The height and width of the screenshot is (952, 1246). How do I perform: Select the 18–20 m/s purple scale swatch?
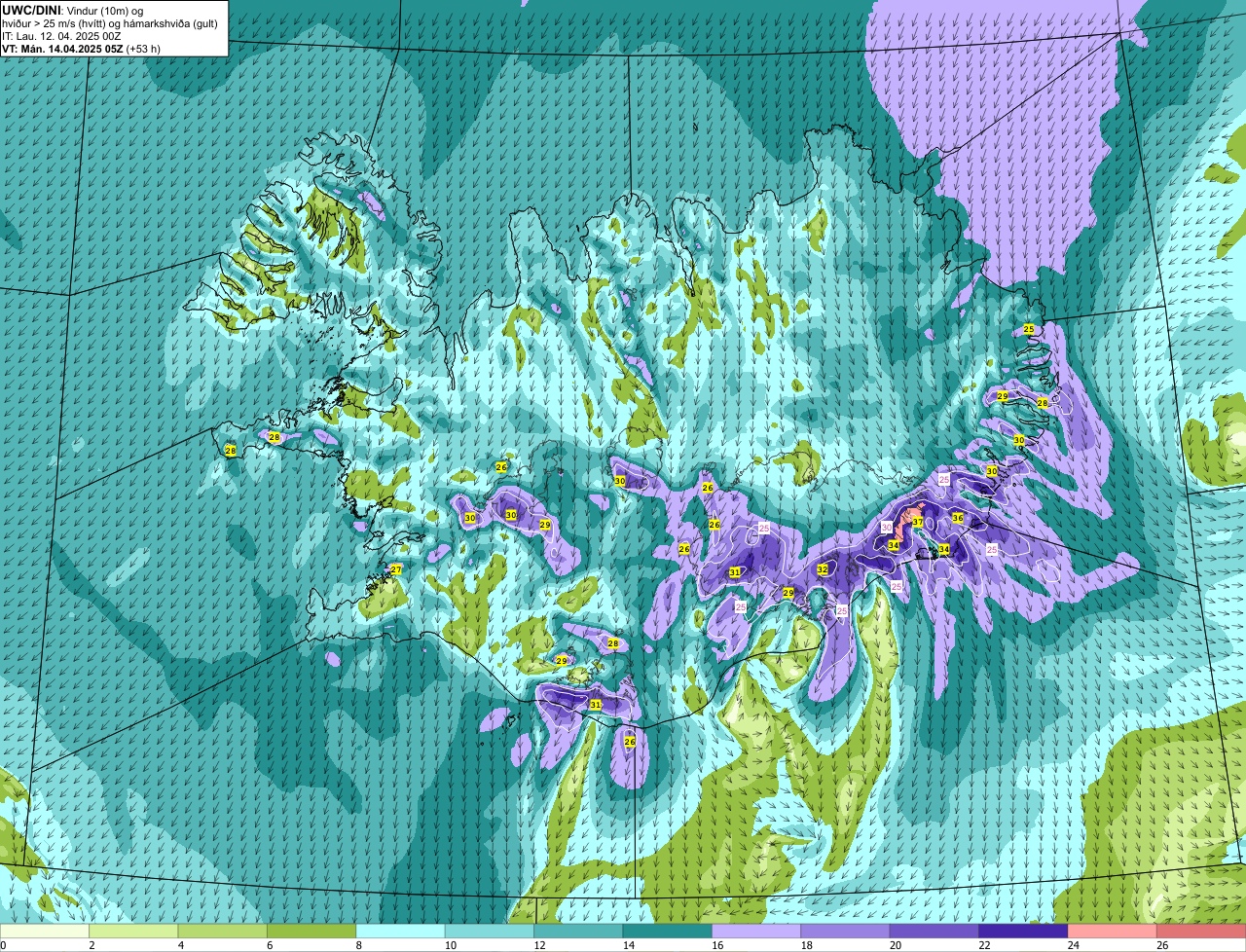845,931
